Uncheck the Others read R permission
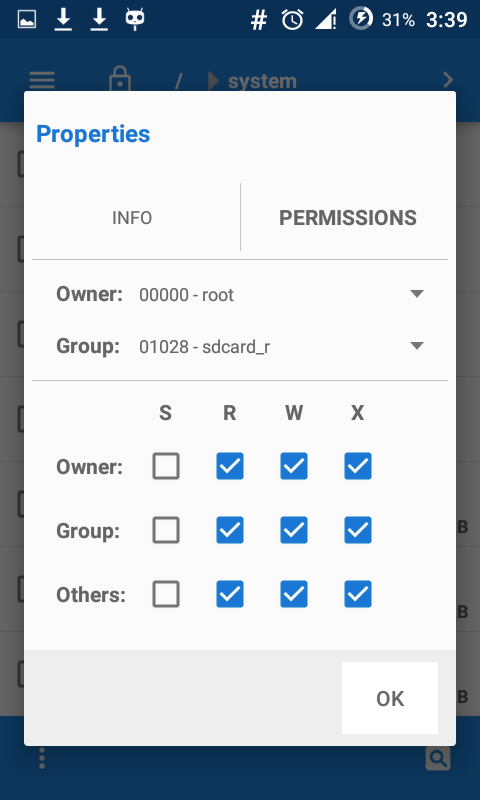Image resolution: width=480 pixels, height=800 pixels. (x=230, y=594)
